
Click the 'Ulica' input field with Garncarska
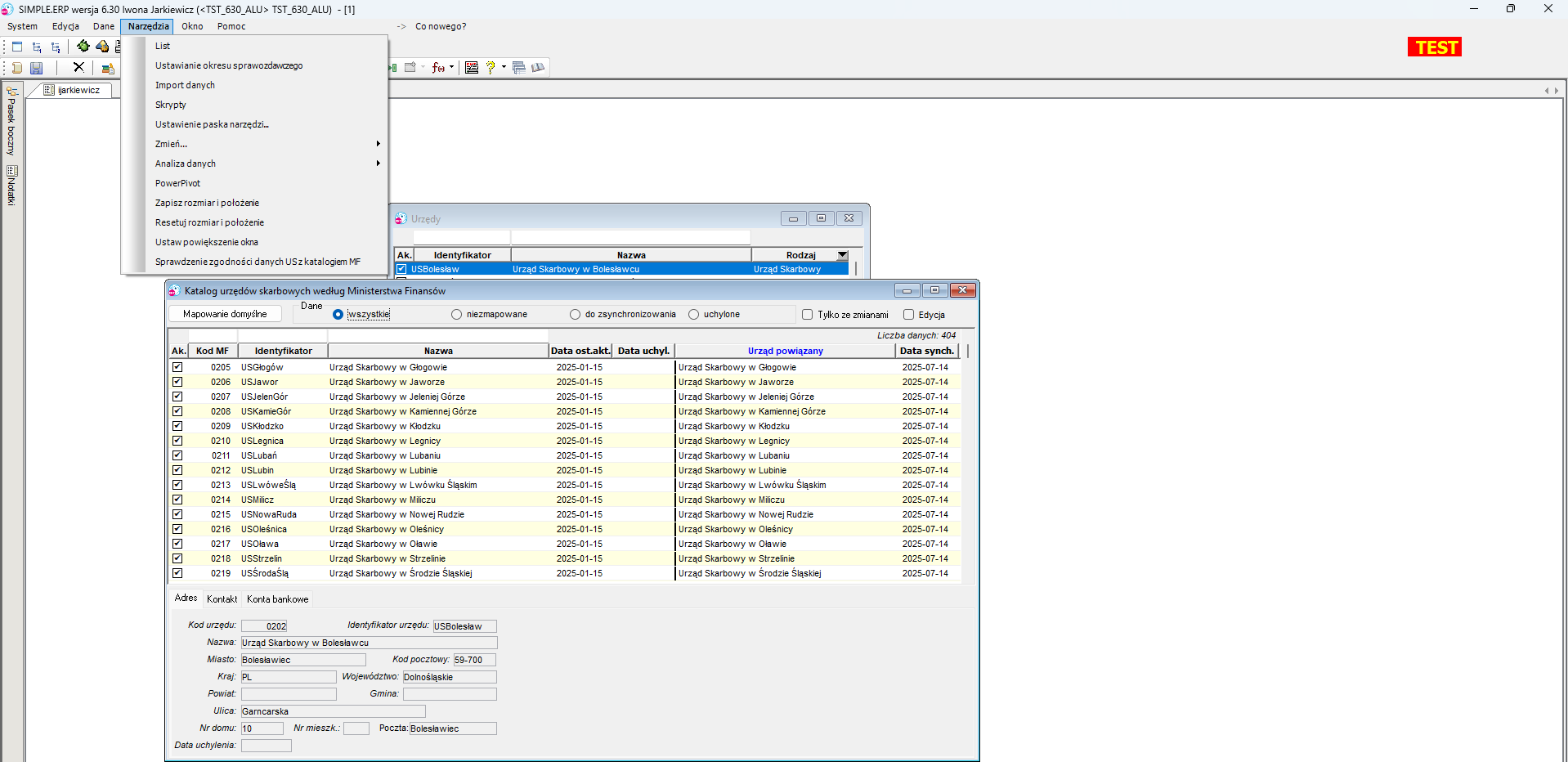click(333, 711)
